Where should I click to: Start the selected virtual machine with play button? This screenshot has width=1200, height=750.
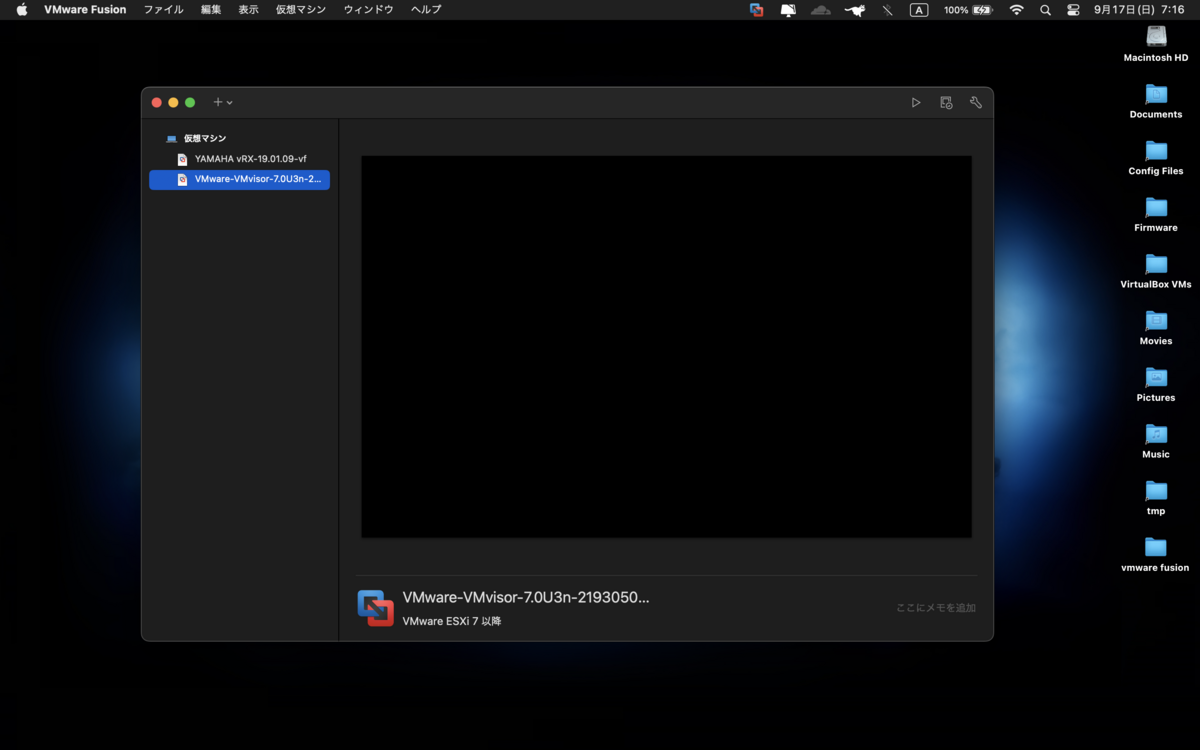tap(915, 102)
